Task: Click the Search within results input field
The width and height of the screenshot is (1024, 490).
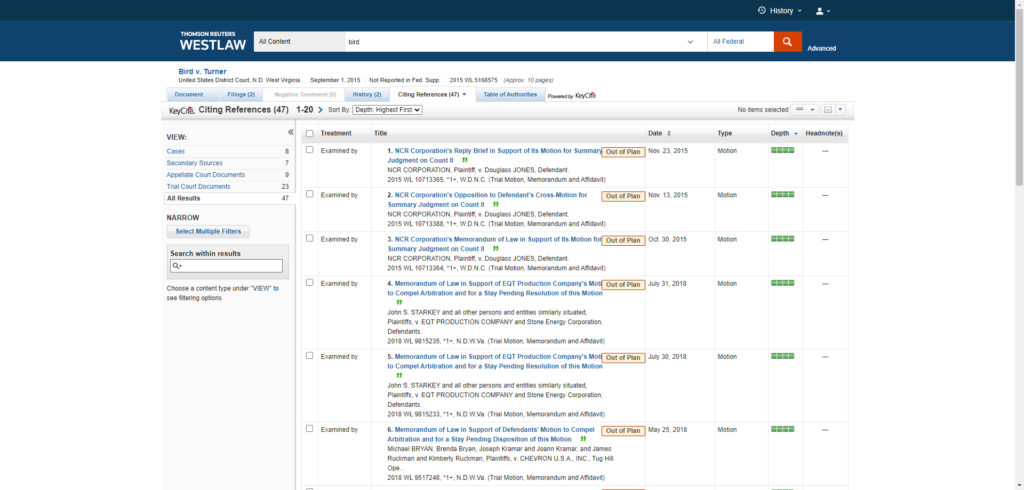Action: tap(230, 266)
